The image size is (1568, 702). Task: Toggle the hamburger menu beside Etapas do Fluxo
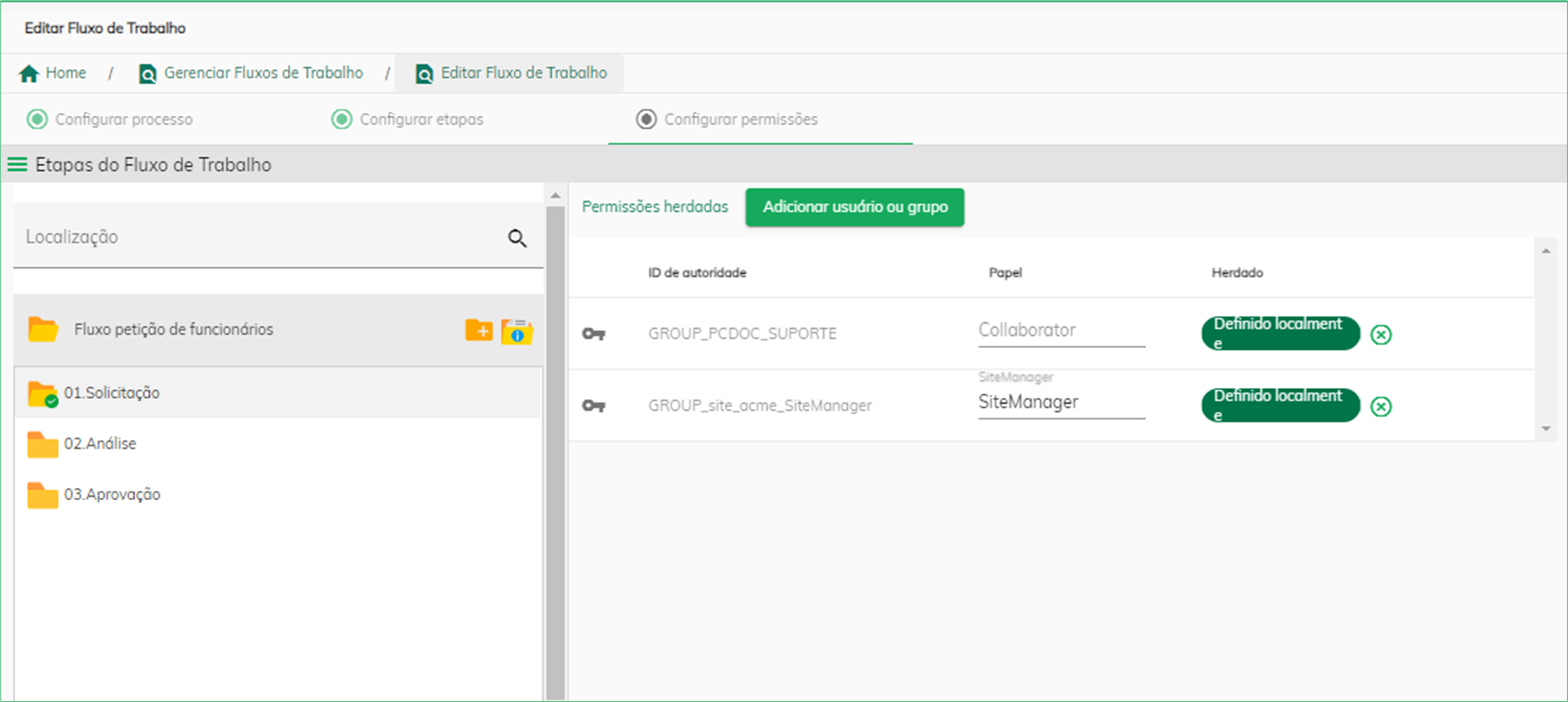point(18,164)
